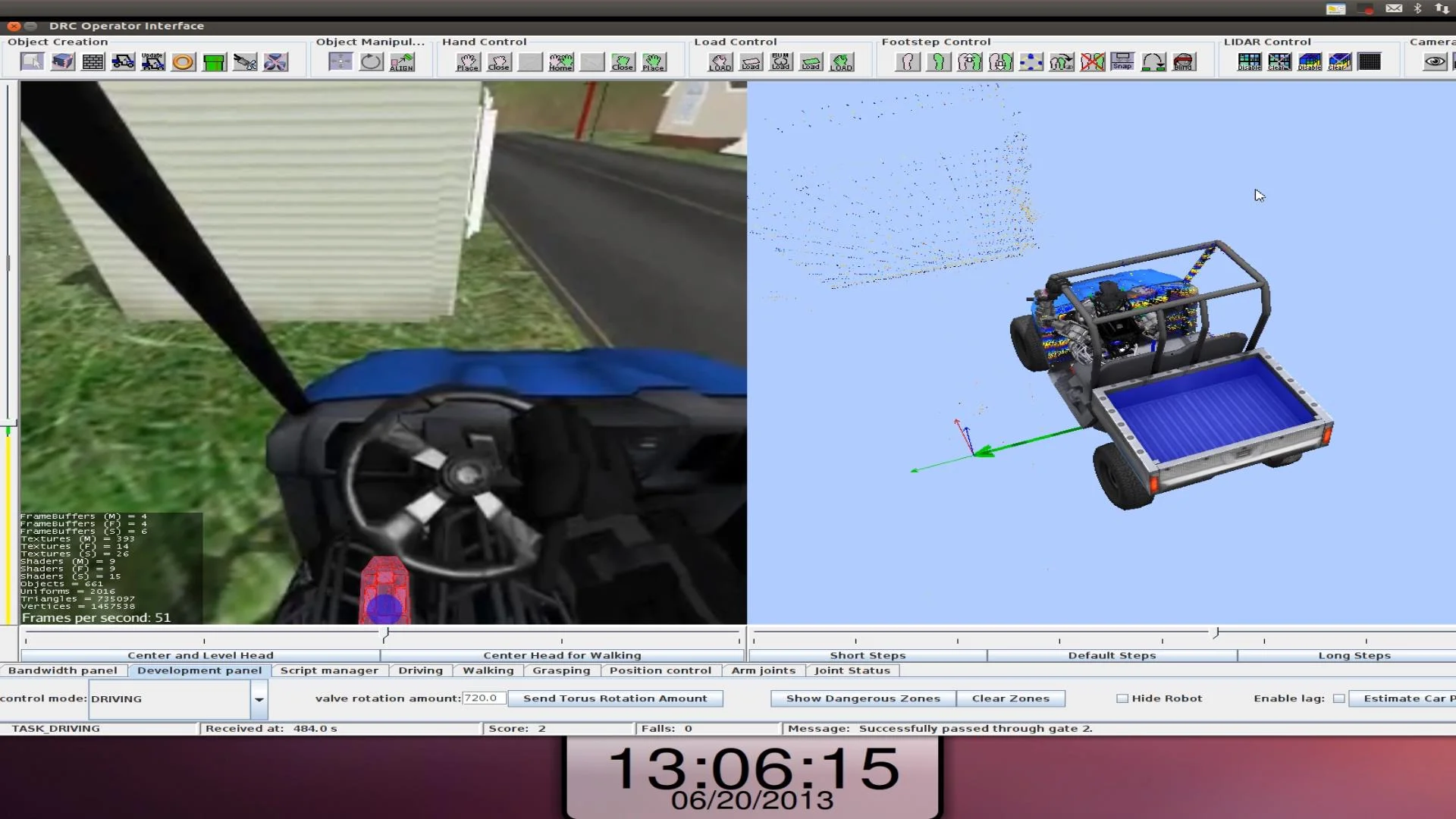The width and height of the screenshot is (1456, 819).
Task: Create a torus using the ring icon
Action: click(183, 61)
